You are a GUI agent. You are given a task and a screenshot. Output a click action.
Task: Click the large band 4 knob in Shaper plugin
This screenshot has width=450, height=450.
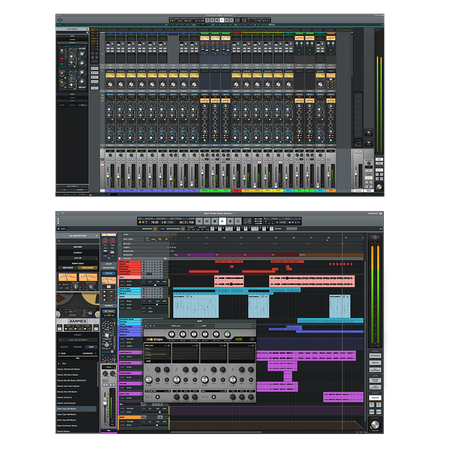click(233, 379)
